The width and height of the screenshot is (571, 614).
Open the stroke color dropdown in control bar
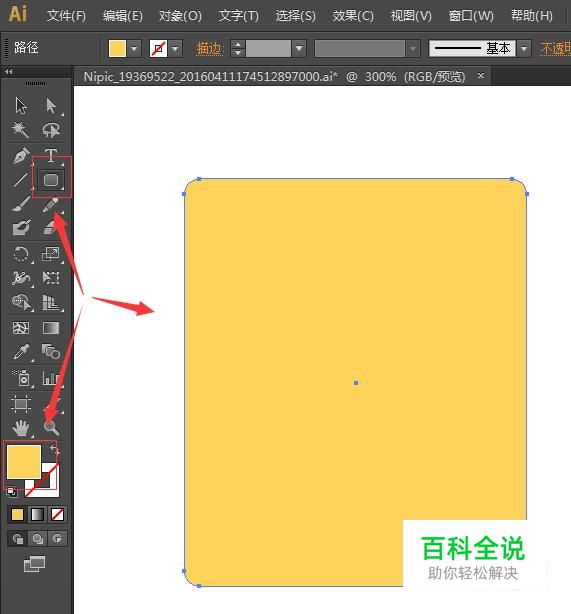pos(175,49)
